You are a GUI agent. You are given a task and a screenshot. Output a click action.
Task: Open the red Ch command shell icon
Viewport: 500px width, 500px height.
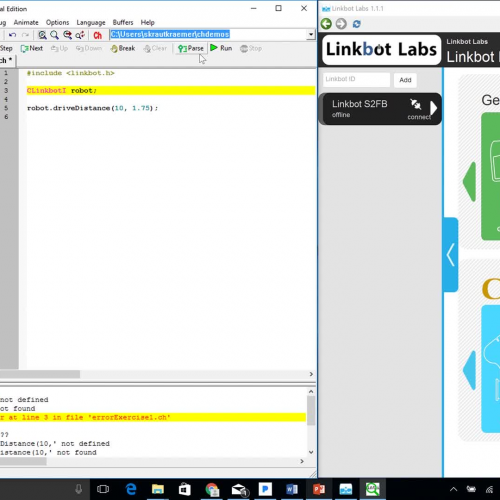pyautogui.click(x=97, y=35)
